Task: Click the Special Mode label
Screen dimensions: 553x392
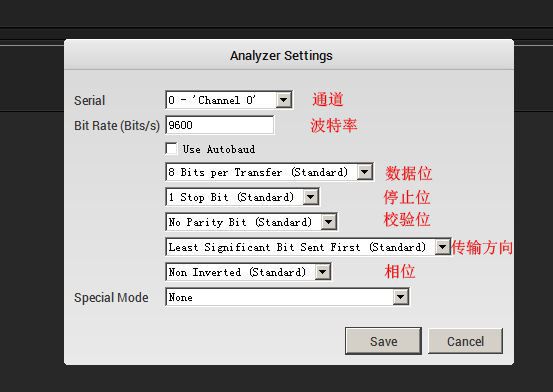Action: (111, 297)
